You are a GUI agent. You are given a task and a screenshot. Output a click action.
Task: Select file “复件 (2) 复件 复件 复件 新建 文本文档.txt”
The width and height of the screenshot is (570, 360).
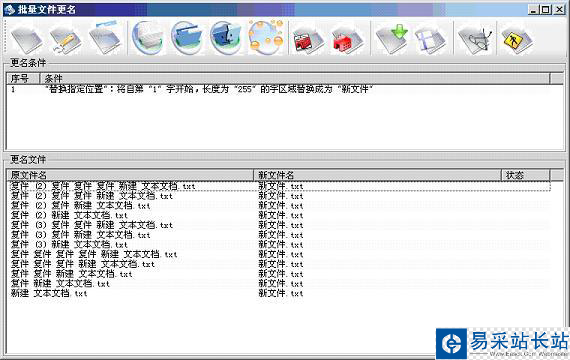coord(103,186)
